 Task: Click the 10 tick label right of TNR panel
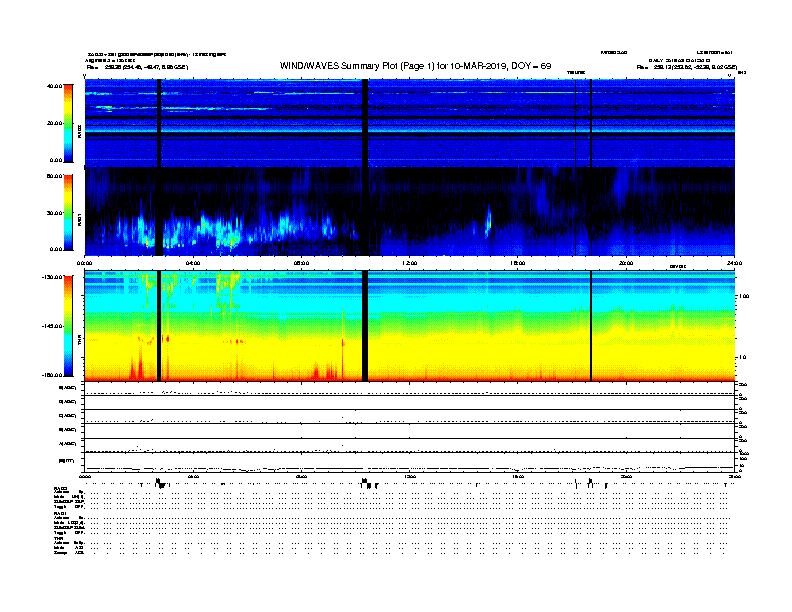point(743,358)
